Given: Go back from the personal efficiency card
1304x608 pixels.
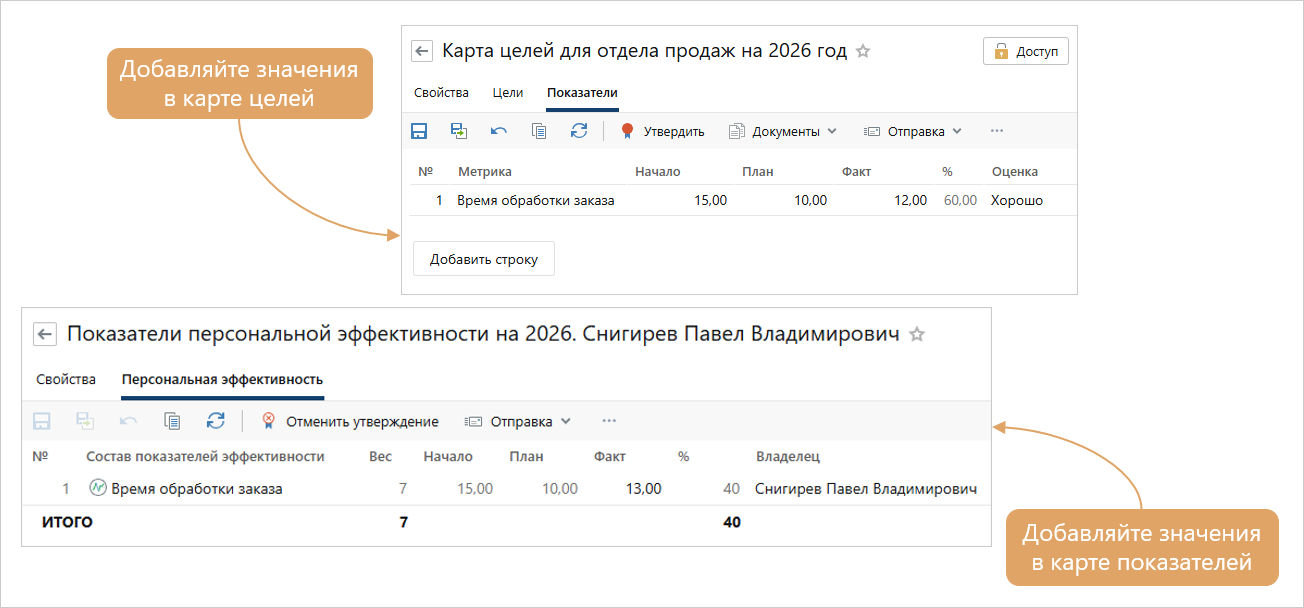Looking at the screenshot, I should click(x=45, y=334).
